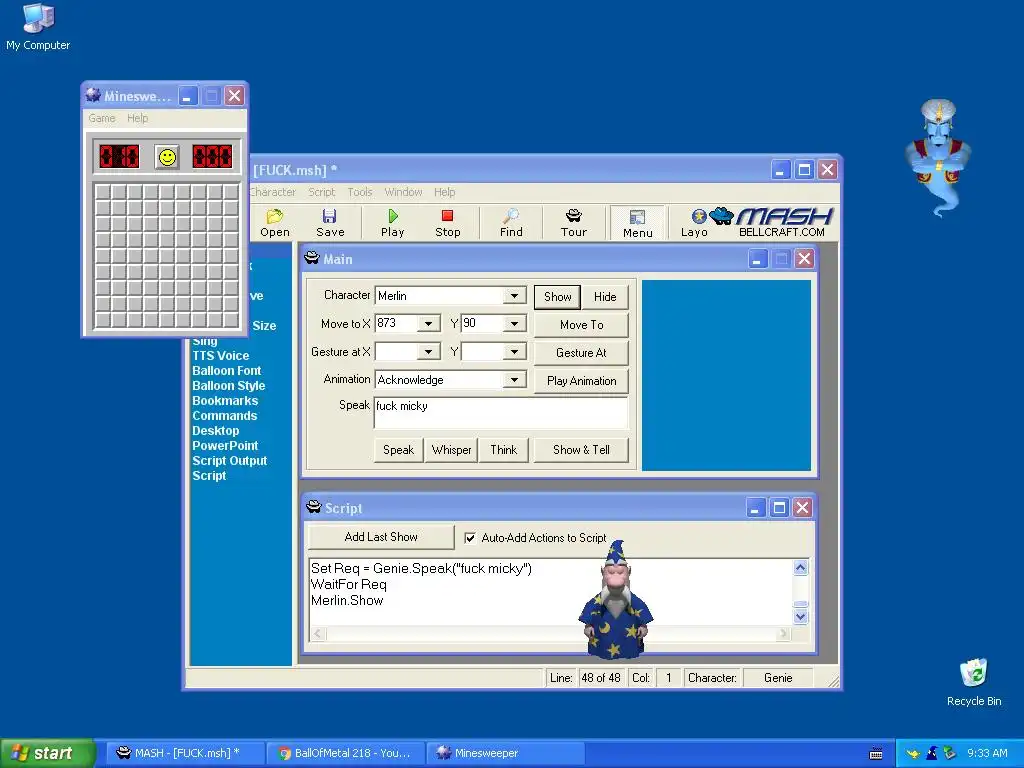Open the My Computer desktop icon
1024x768 pixels.
pos(38,27)
